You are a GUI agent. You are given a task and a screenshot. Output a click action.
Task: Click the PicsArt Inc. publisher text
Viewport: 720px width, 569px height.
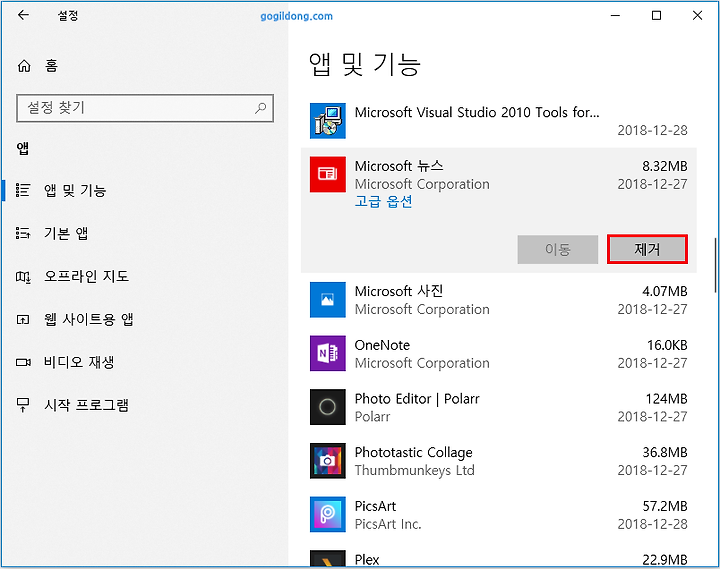tap(388, 524)
